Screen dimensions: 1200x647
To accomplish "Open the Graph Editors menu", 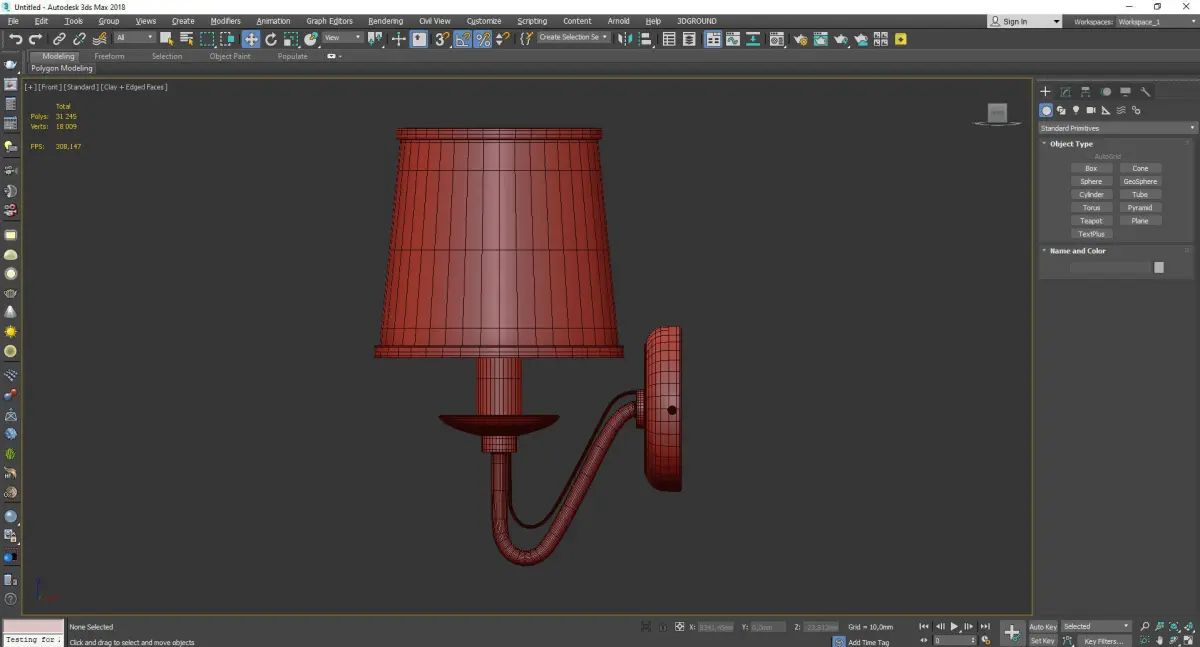I will [x=329, y=21].
